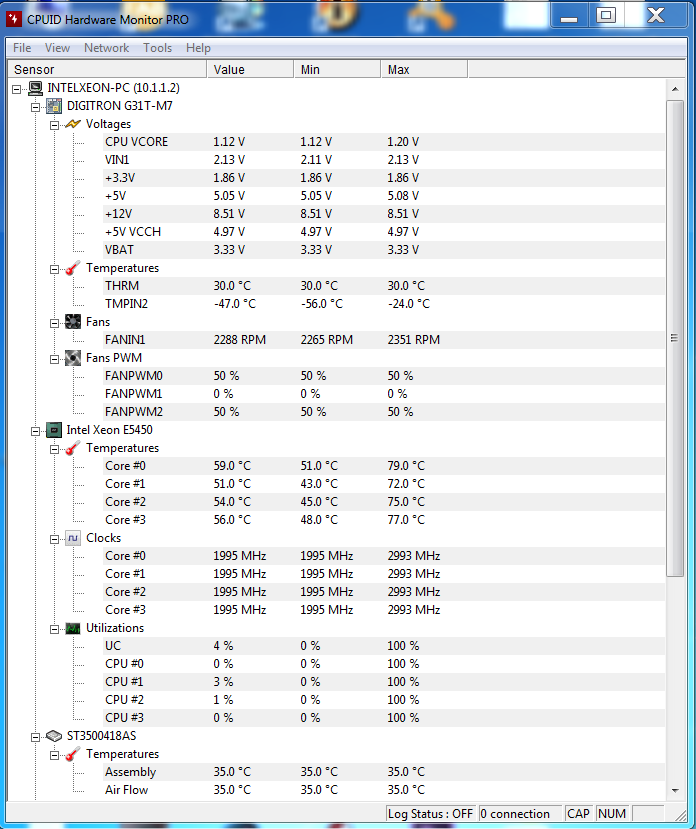Click the ST3500418AS hard drive icon

[x=54, y=736]
